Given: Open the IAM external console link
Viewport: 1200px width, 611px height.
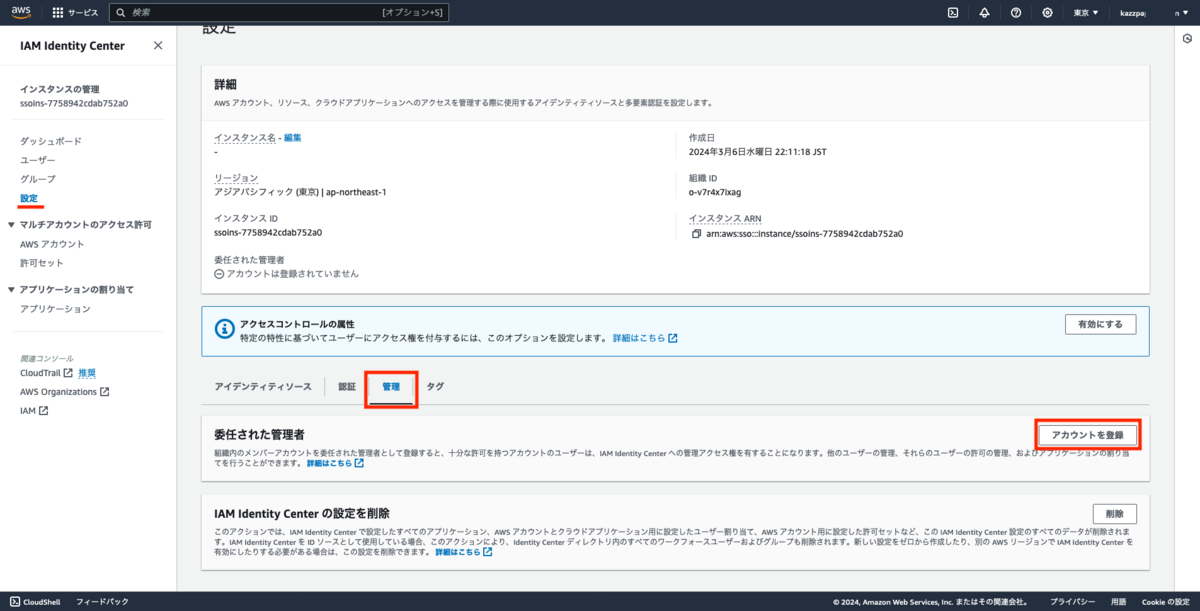Looking at the screenshot, I should click(x=34, y=411).
